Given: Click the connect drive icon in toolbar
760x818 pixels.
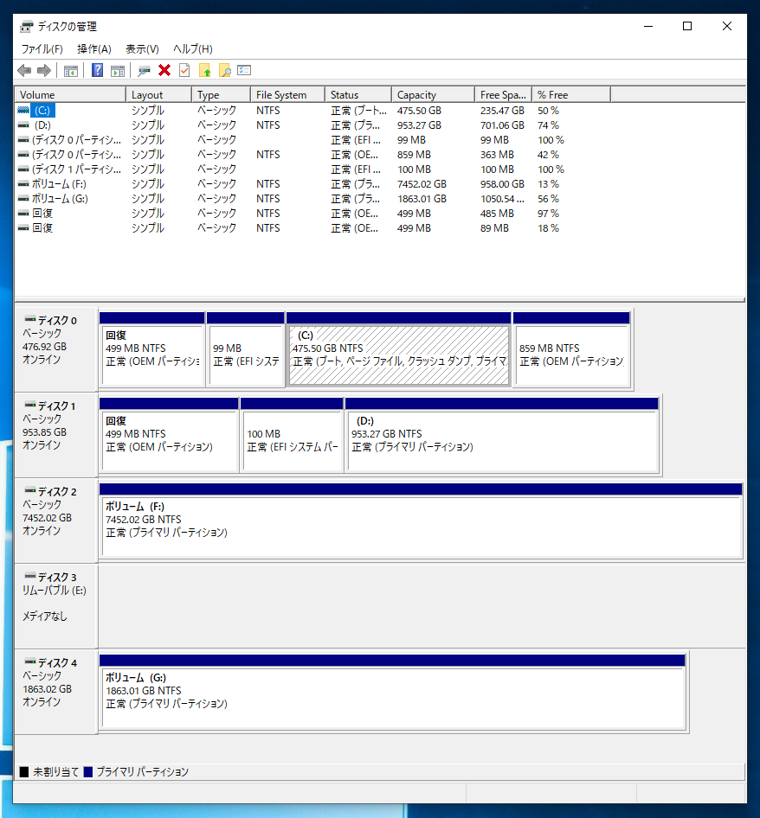Looking at the screenshot, I should tap(144, 71).
